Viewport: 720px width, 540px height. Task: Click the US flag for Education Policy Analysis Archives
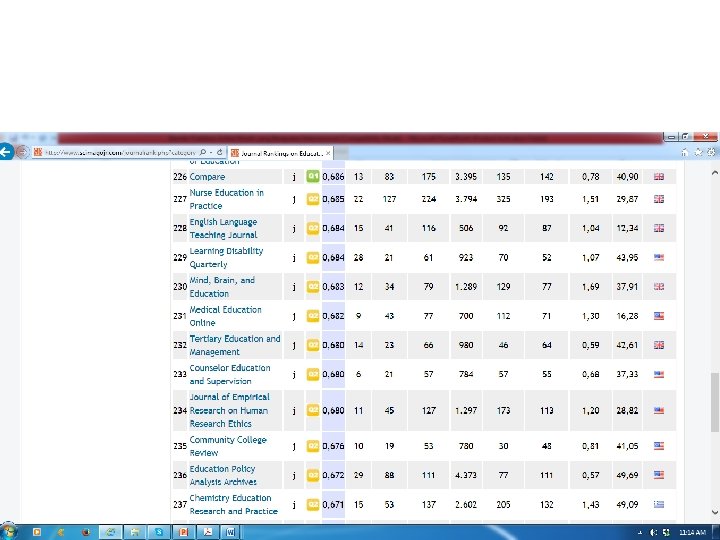pyautogui.click(x=659, y=475)
